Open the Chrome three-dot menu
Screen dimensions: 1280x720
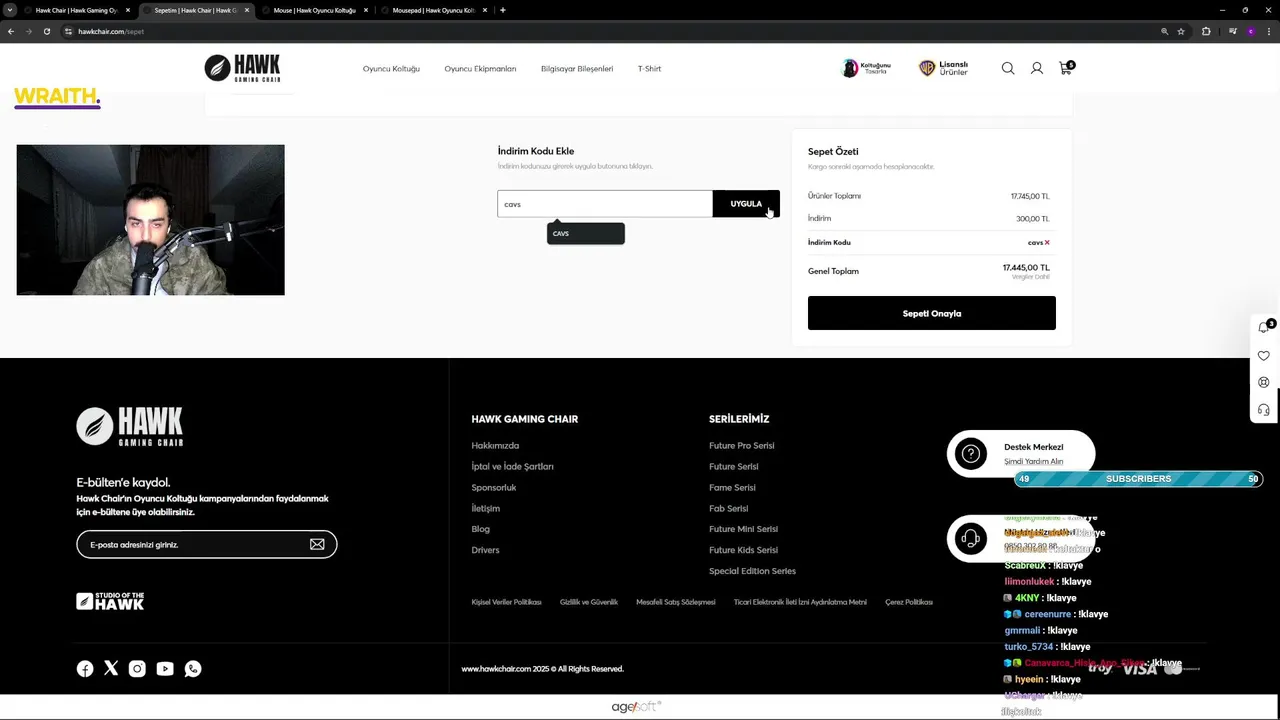coord(1269,31)
